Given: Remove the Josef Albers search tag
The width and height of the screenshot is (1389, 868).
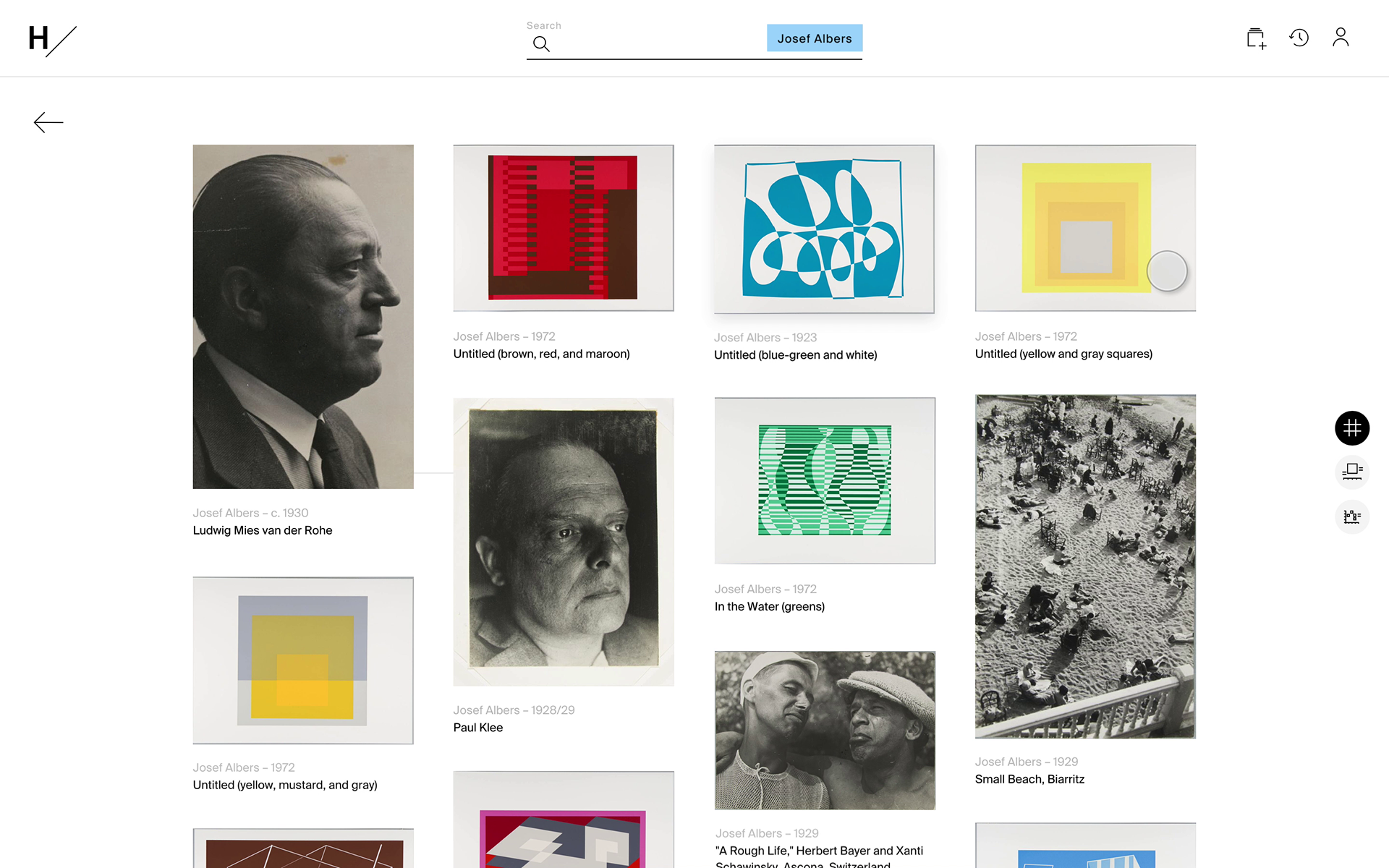Looking at the screenshot, I should click(815, 38).
